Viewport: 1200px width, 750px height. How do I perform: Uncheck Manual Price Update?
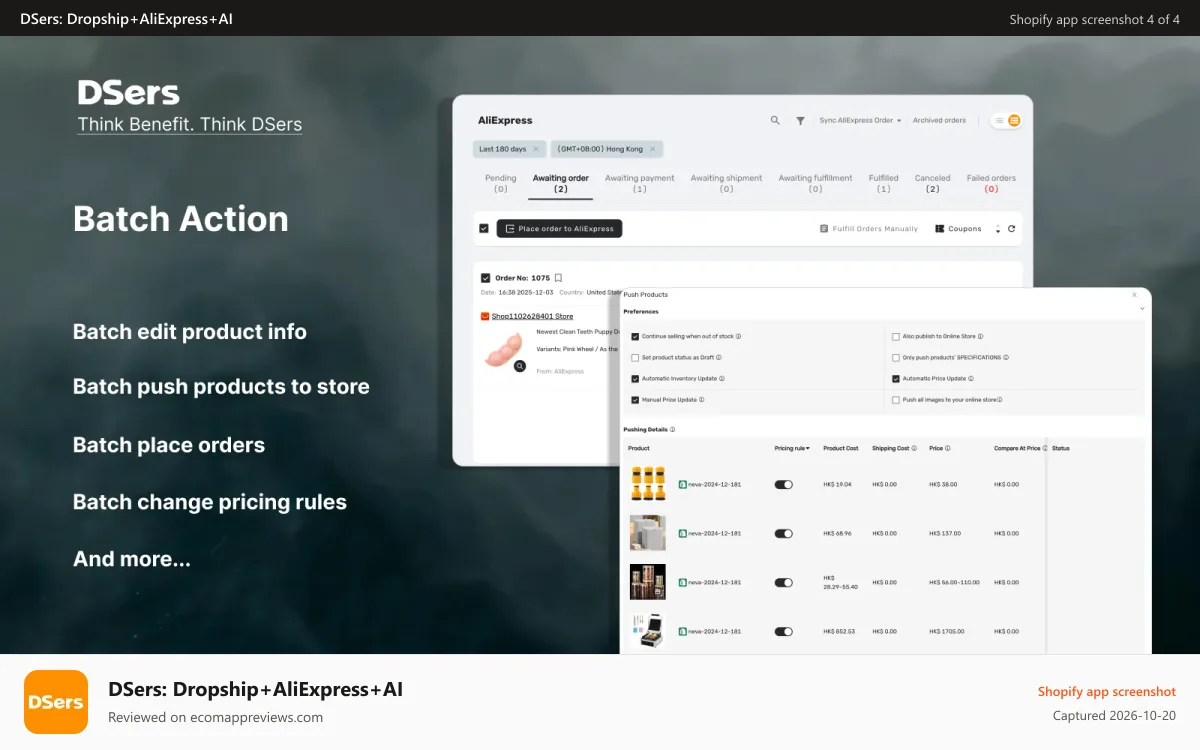(635, 400)
